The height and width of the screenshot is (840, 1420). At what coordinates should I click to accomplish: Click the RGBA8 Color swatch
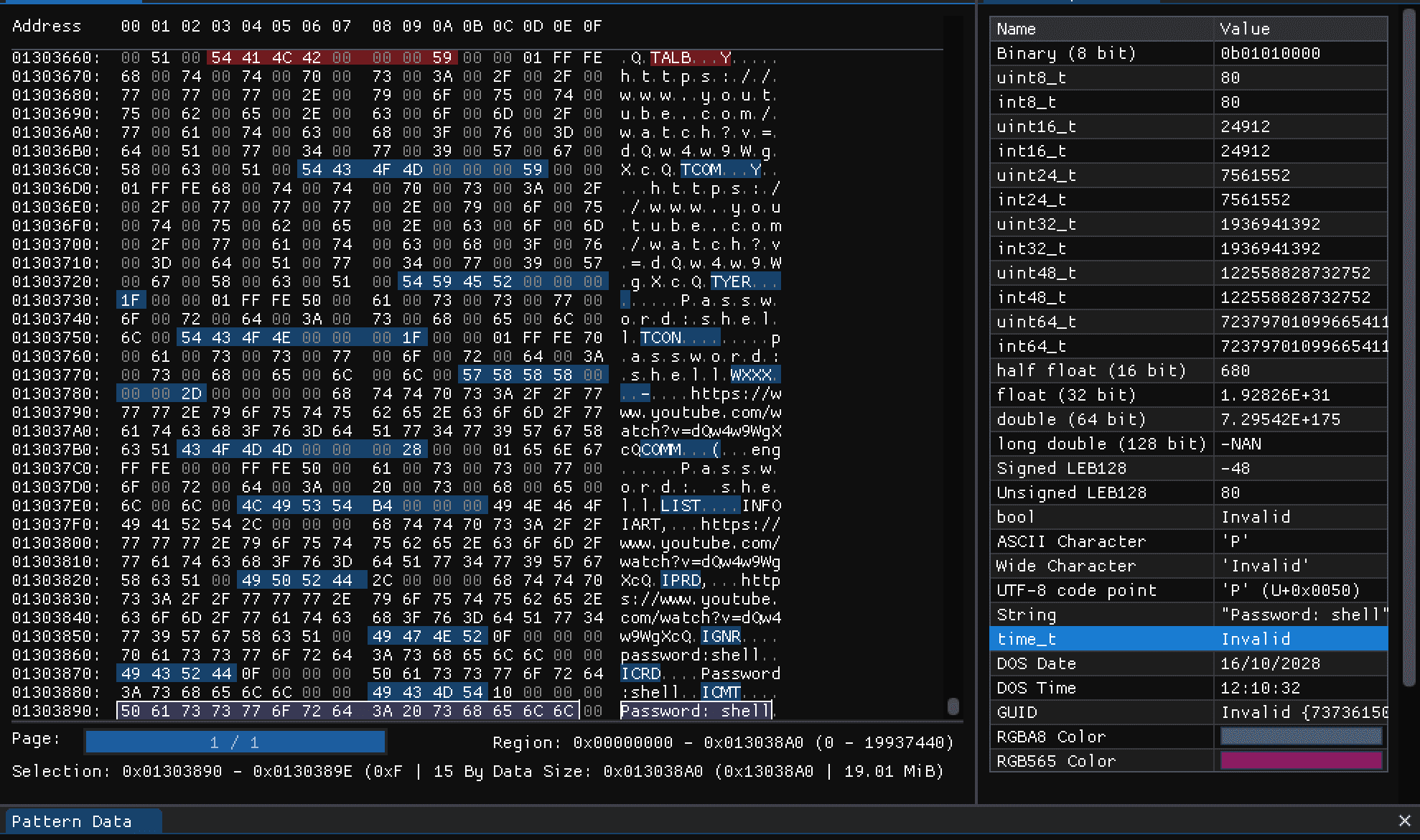pos(1301,737)
